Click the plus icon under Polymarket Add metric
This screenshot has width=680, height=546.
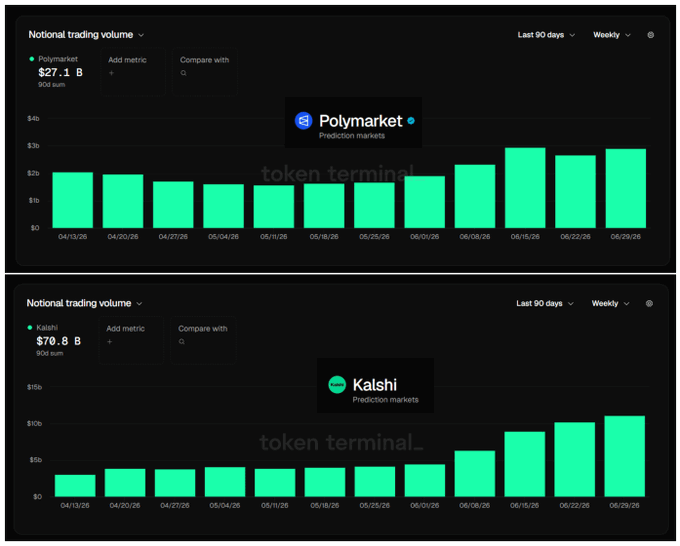tap(111, 73)
